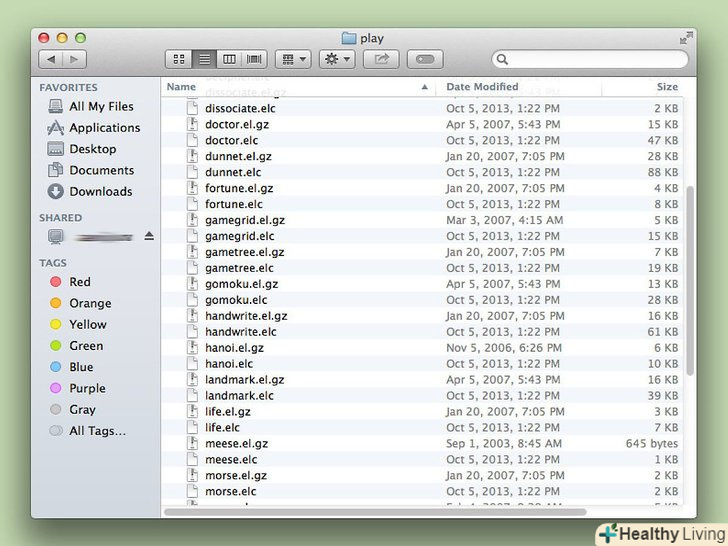Viewport: 728px width, 546px height.
Task: Select the Purple tag
Action: (87, 388)
